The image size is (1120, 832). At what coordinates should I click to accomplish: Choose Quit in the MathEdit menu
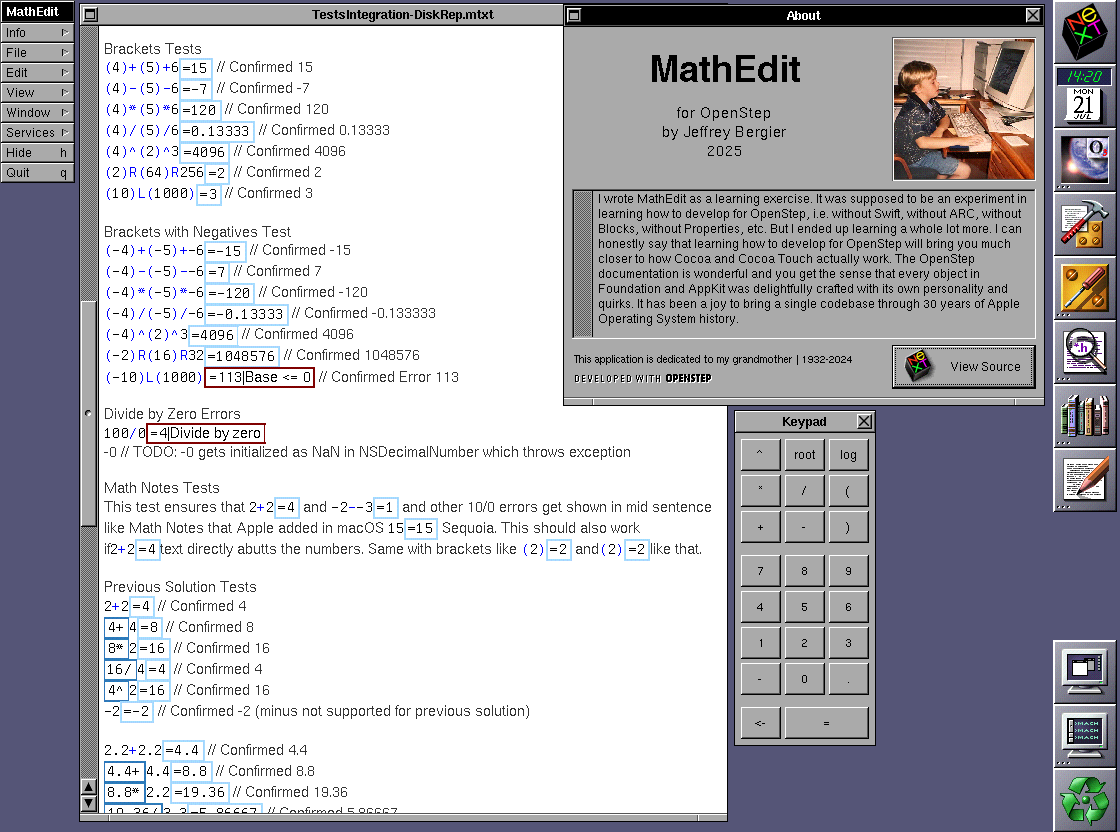37,173
